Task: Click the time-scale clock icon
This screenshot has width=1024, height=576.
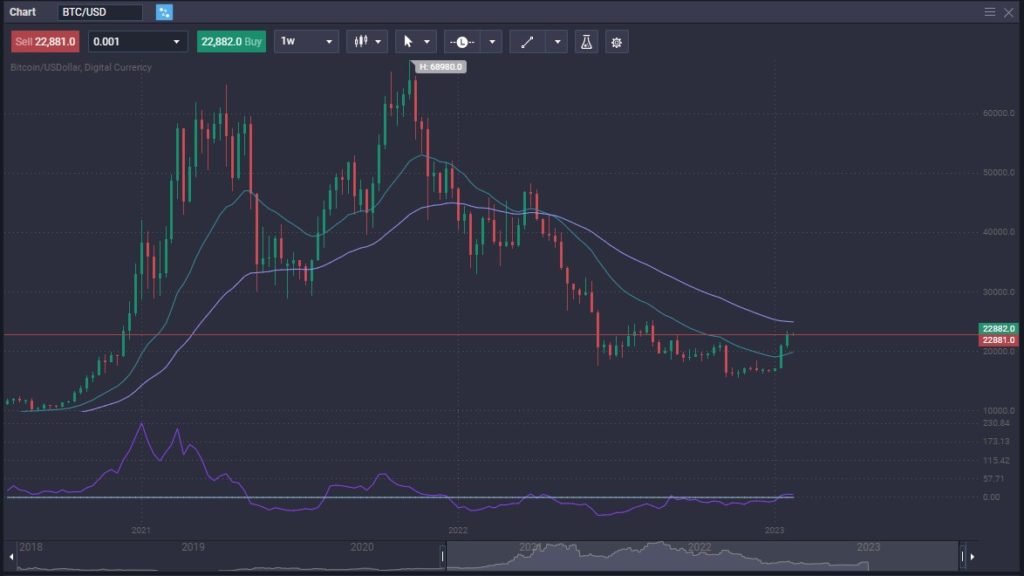Action: point(462,41)
